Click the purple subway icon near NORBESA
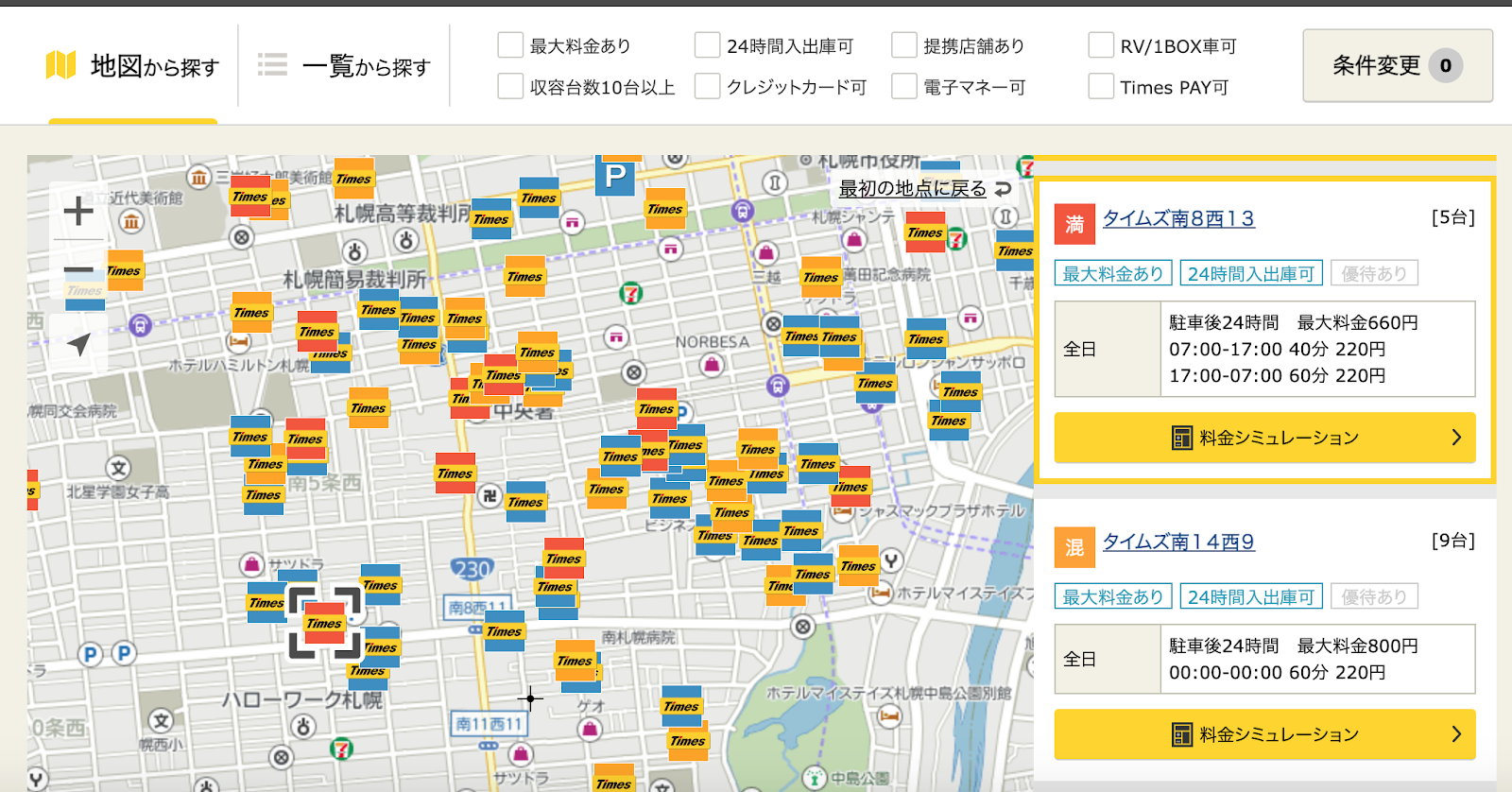Image resolution: width=1512 pixels, height=792 pixels. point(777,386)
